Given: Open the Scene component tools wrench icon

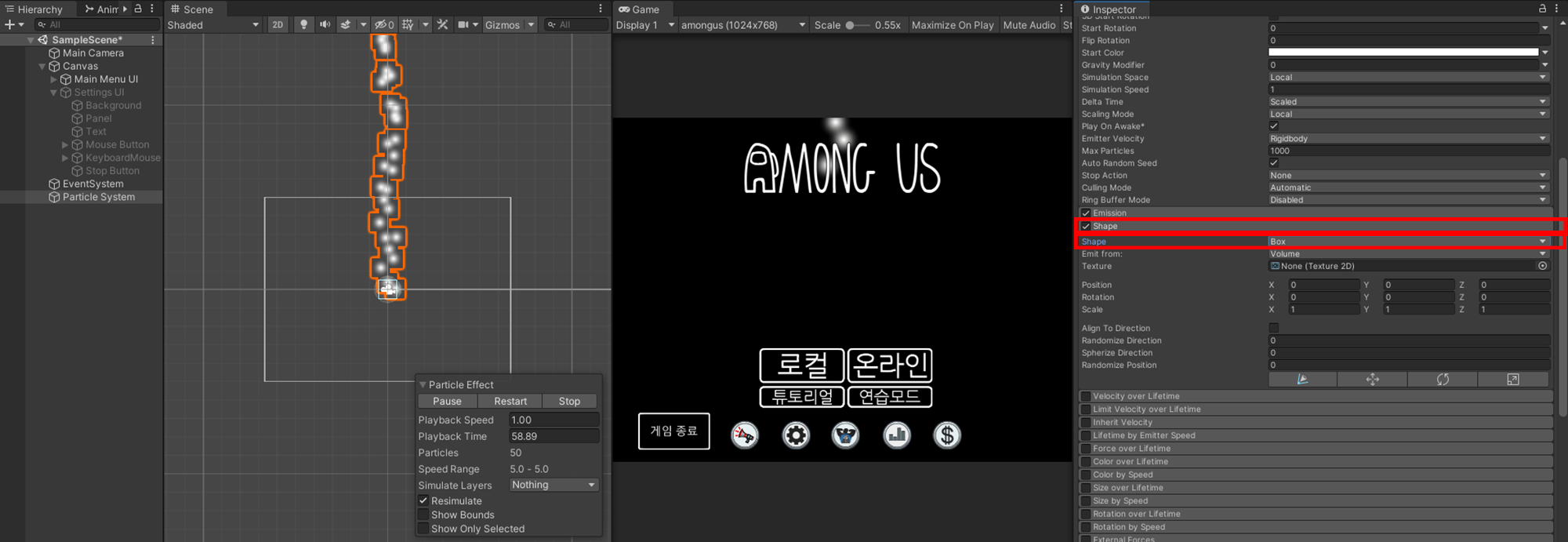Looking at the screenshot, I should pos(443,25).
